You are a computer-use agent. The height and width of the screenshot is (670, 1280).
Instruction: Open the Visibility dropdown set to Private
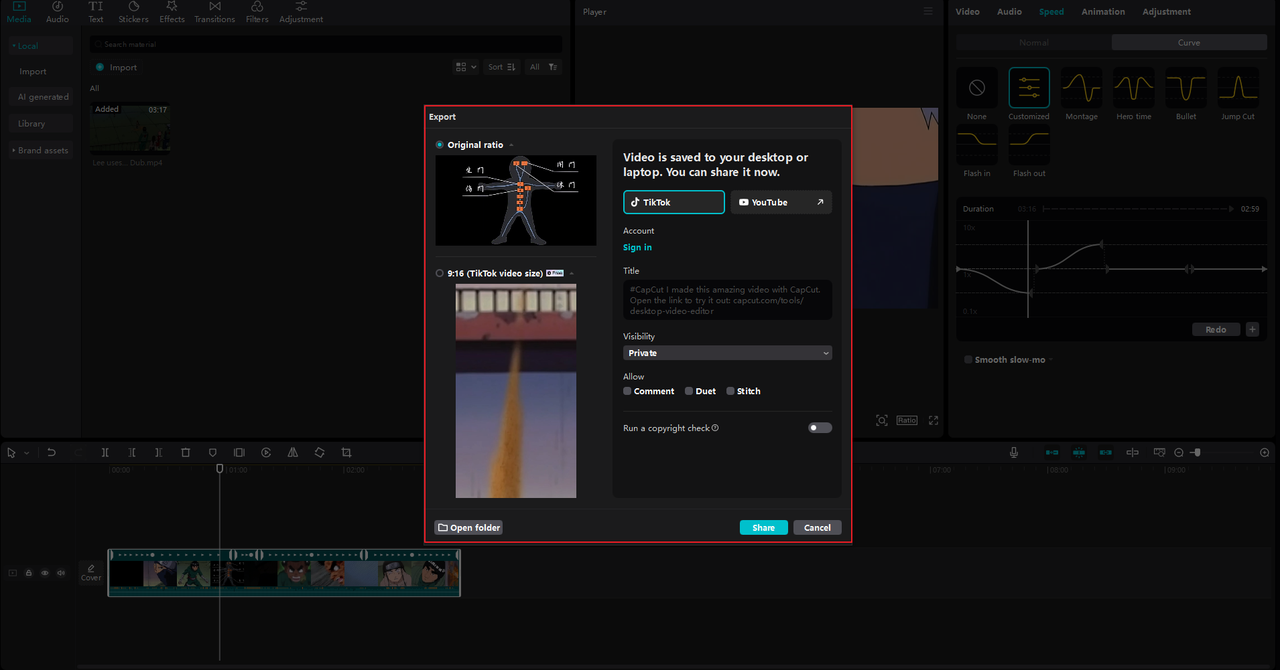coord(727,353)
